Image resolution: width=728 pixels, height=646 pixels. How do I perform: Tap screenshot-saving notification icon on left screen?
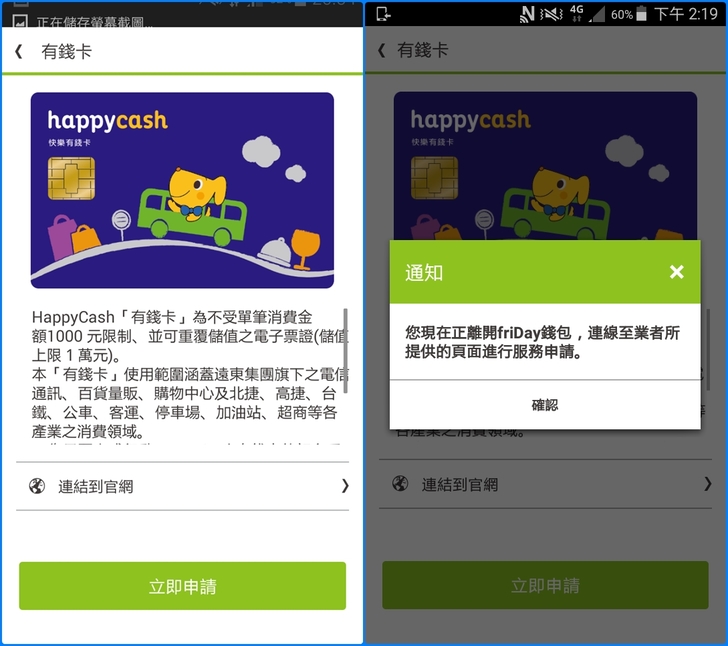(20, 21)
